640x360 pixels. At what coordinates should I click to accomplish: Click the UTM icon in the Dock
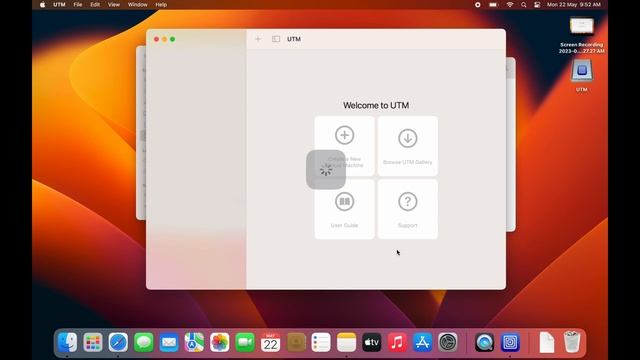(x=510, y=342)
